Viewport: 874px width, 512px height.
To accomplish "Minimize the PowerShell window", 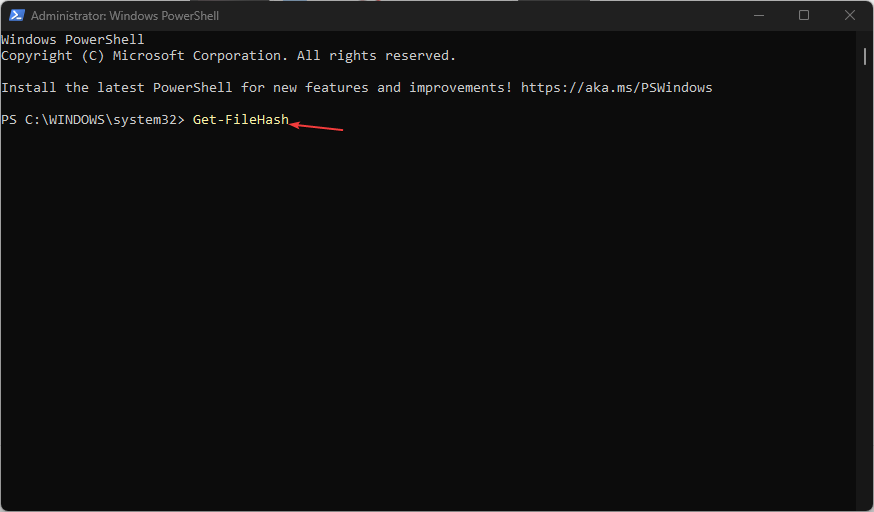I will (x=759, y=16).
